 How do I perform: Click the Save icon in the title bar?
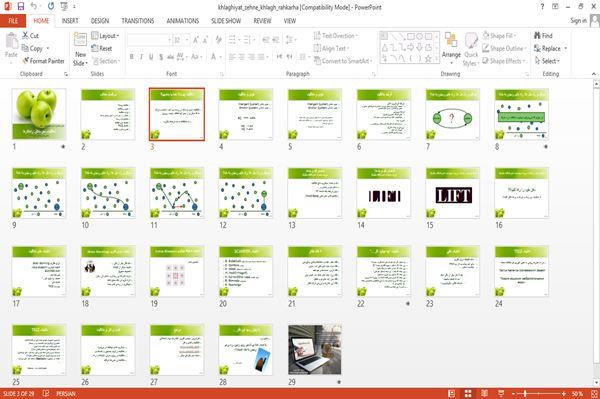[21, 7]
